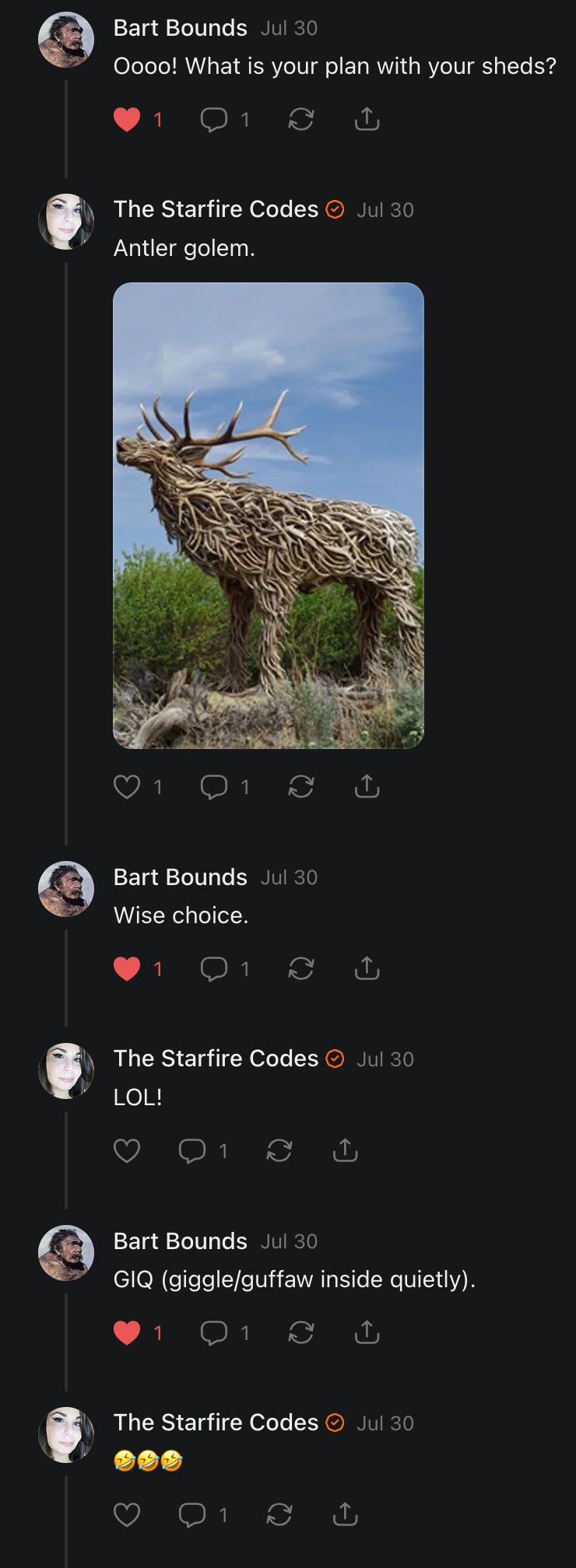Open the antler elk sculpture image
This screenshot has height=1568, width=576.
pos(269,515)
